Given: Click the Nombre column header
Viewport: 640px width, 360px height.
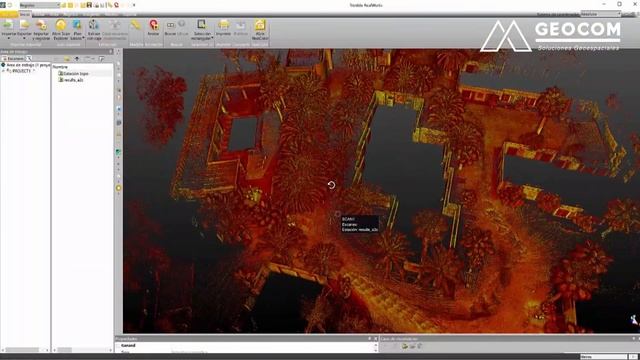Looking at the screenshot, I should click(60, 67).
